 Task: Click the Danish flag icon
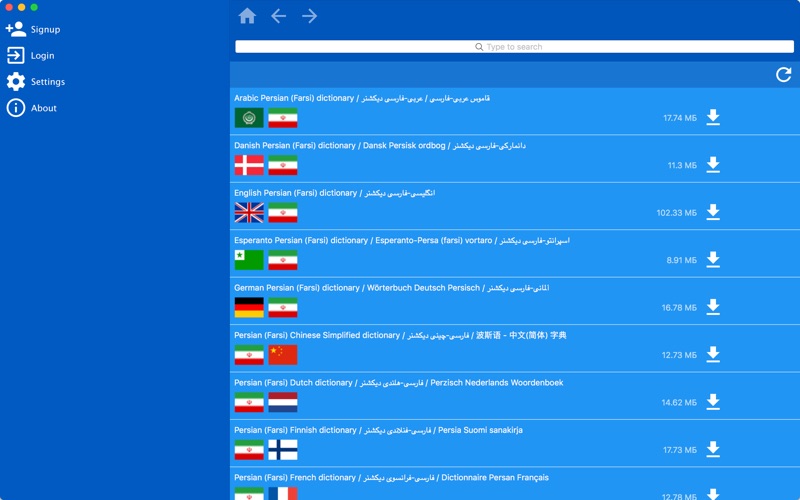(x=249, y=165)
